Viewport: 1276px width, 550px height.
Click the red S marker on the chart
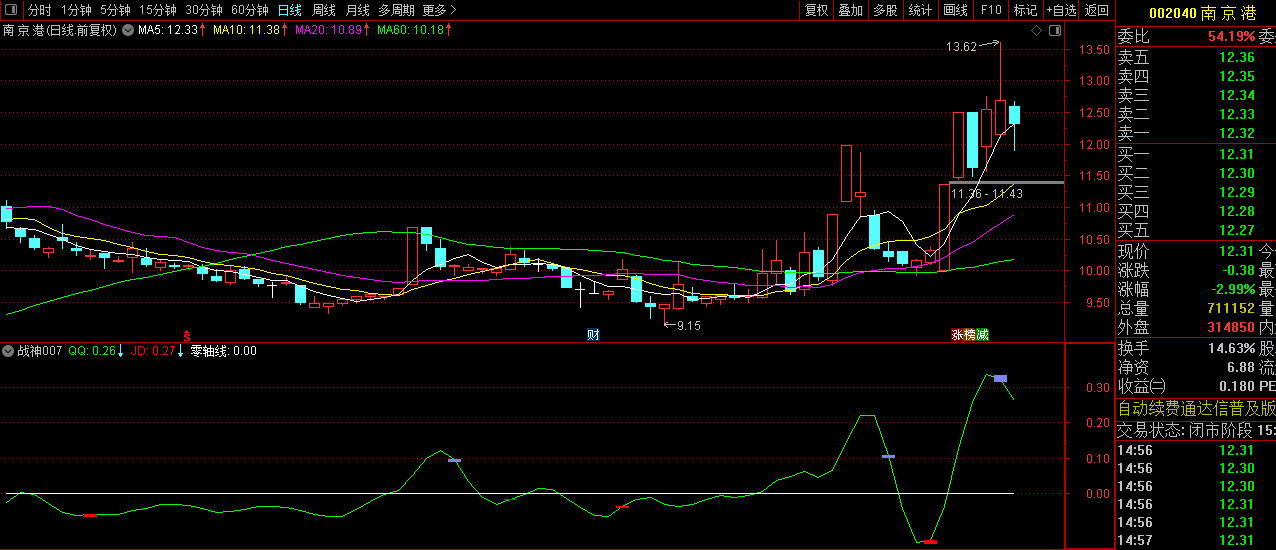[x=186, y=334]
